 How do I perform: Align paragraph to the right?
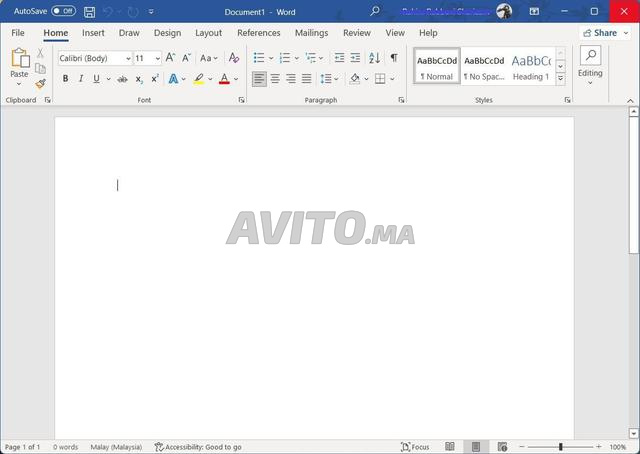point(291,79)
